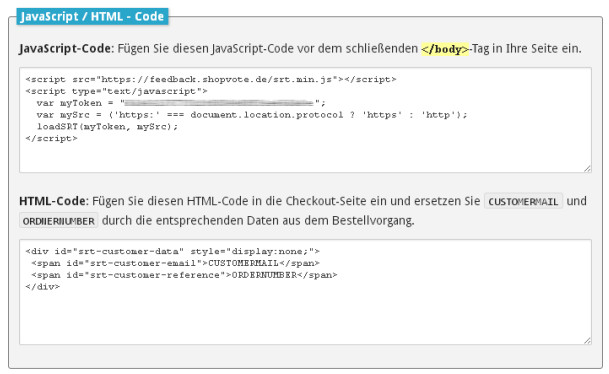609x374 pixels.
Task: Click the 'JavaScript-Code' bold label
Action: (x=65, y=49)
